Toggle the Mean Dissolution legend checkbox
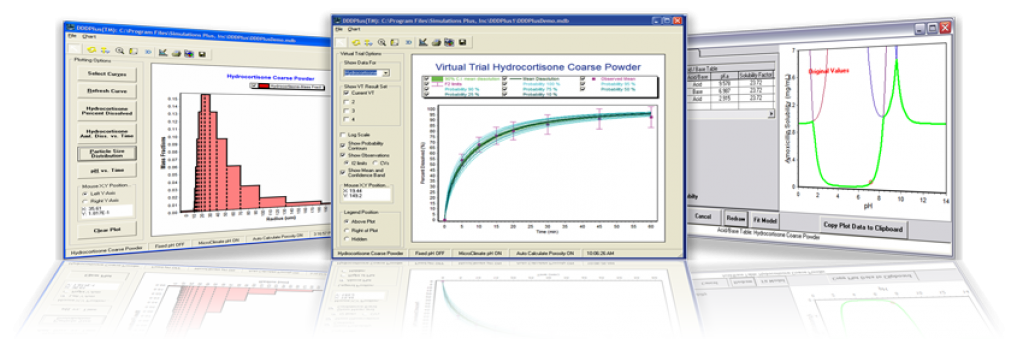This screenshot has height=362, width=1023. [x=505, y=78]
